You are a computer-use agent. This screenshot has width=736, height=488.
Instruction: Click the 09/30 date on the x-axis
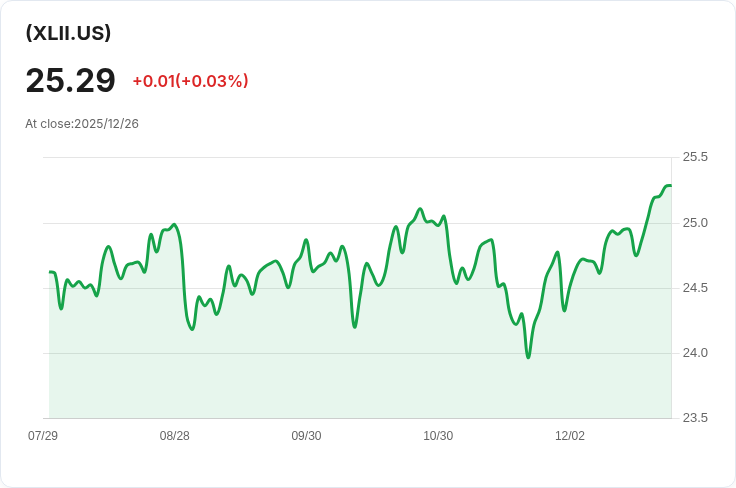[x=306, y=436]
